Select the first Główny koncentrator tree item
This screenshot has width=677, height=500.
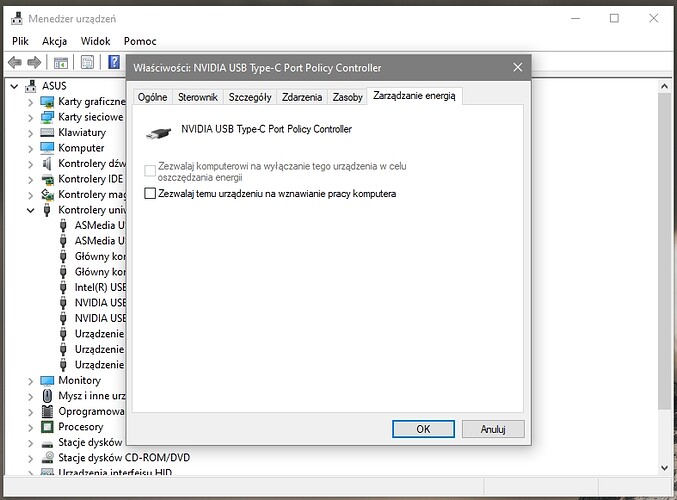100,256
